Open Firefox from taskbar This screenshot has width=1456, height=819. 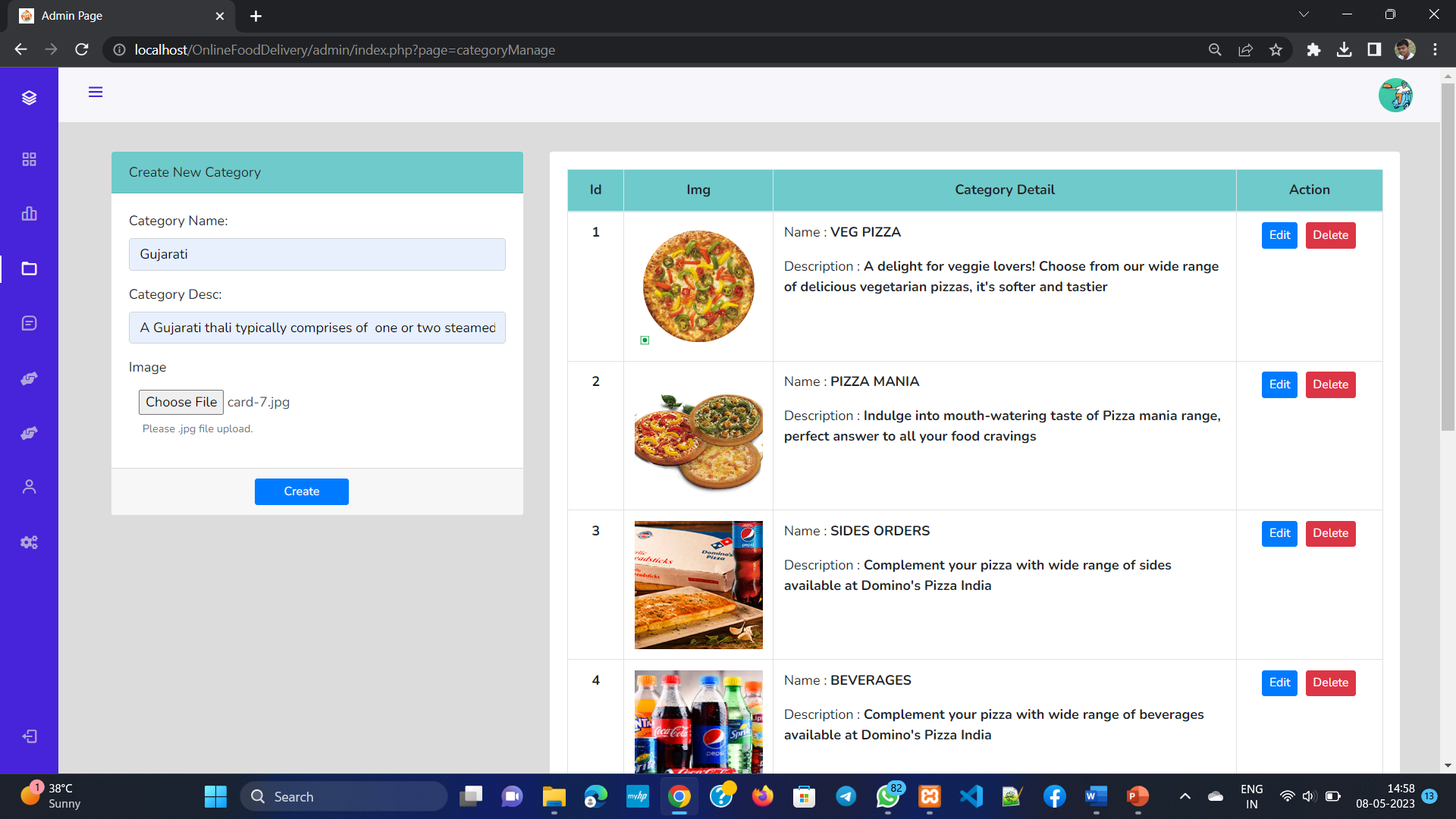763,796
